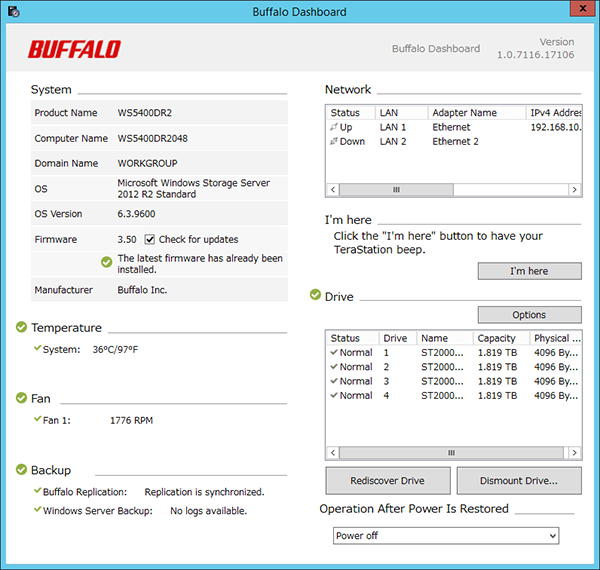The width and height of the screenshot is (600, 570).
Task: Select drive 1 row in Drive list
Action: [450, 353]
